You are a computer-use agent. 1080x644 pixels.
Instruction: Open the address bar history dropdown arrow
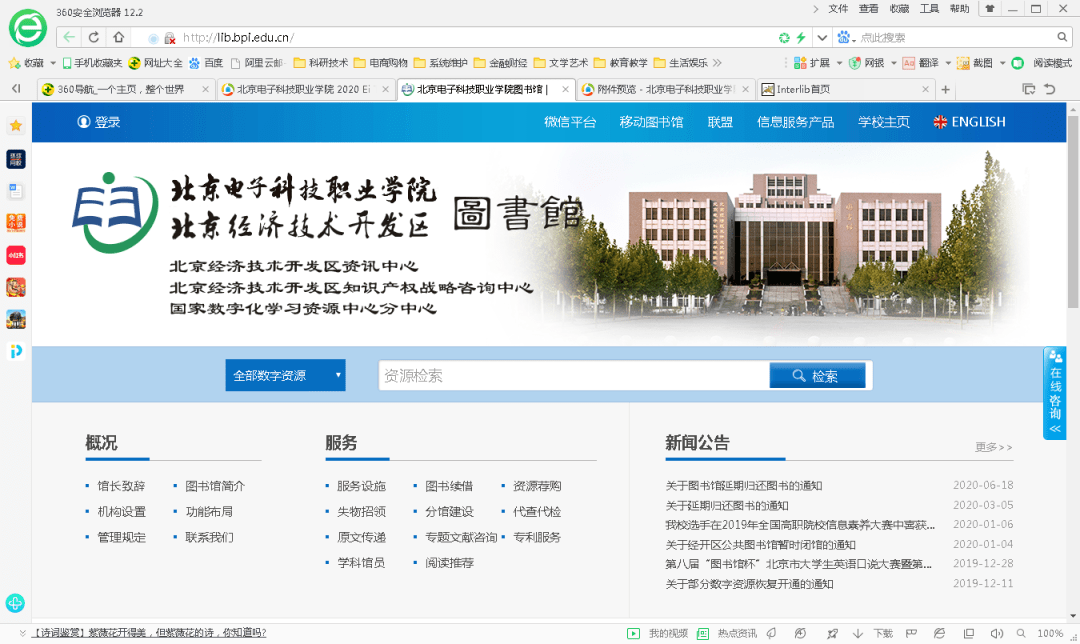(x=821, y=37)
